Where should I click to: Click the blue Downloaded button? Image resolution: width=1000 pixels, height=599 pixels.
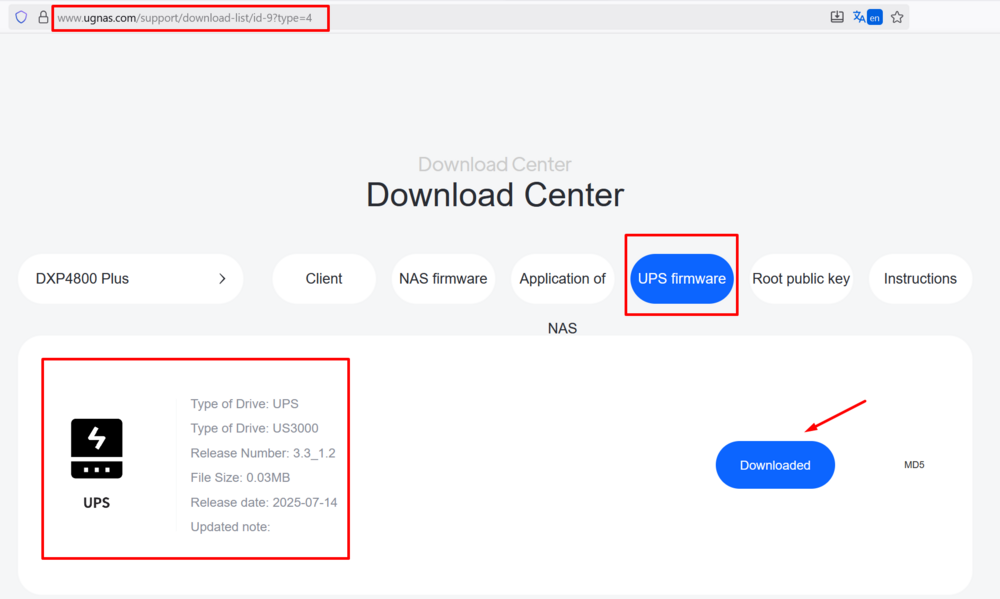pyautogui.click(x=775, y=465)
